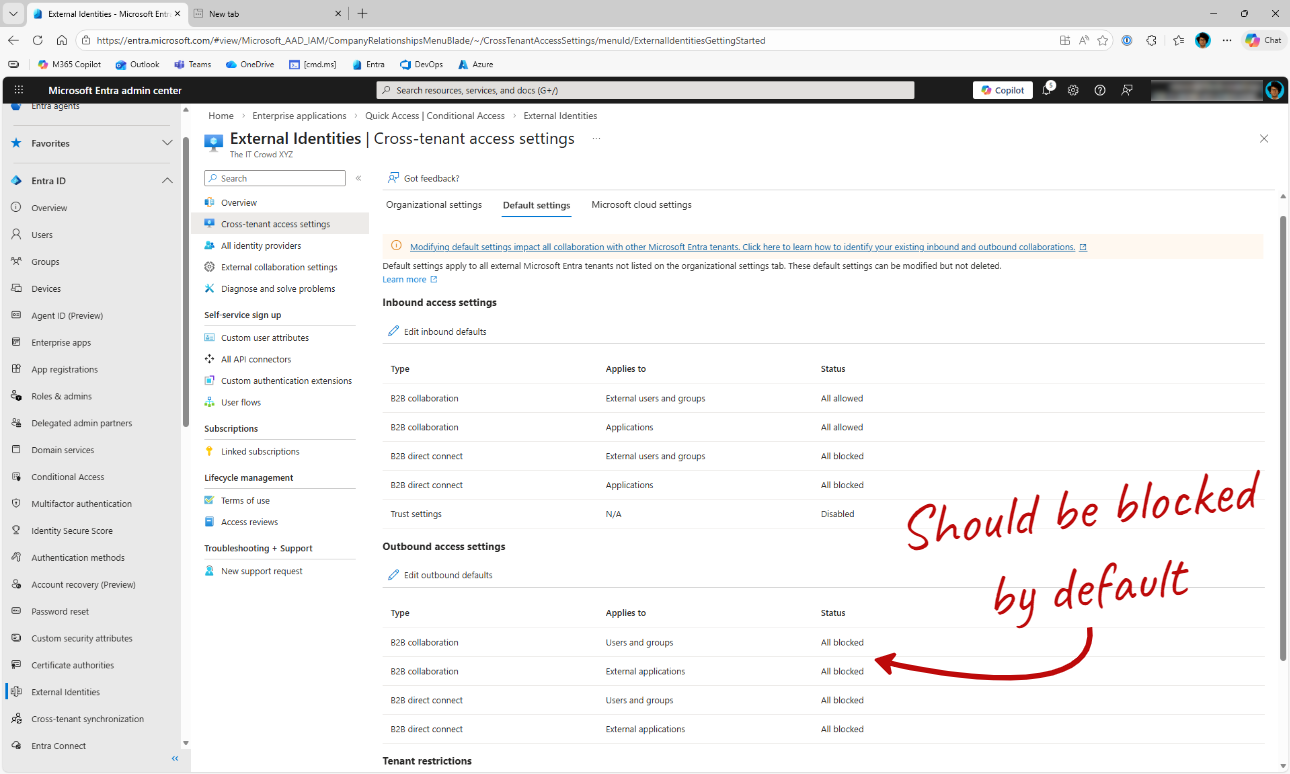Open Copilot in Entra admin center header
This screenshot has width=1290, height=774.
1003,90
